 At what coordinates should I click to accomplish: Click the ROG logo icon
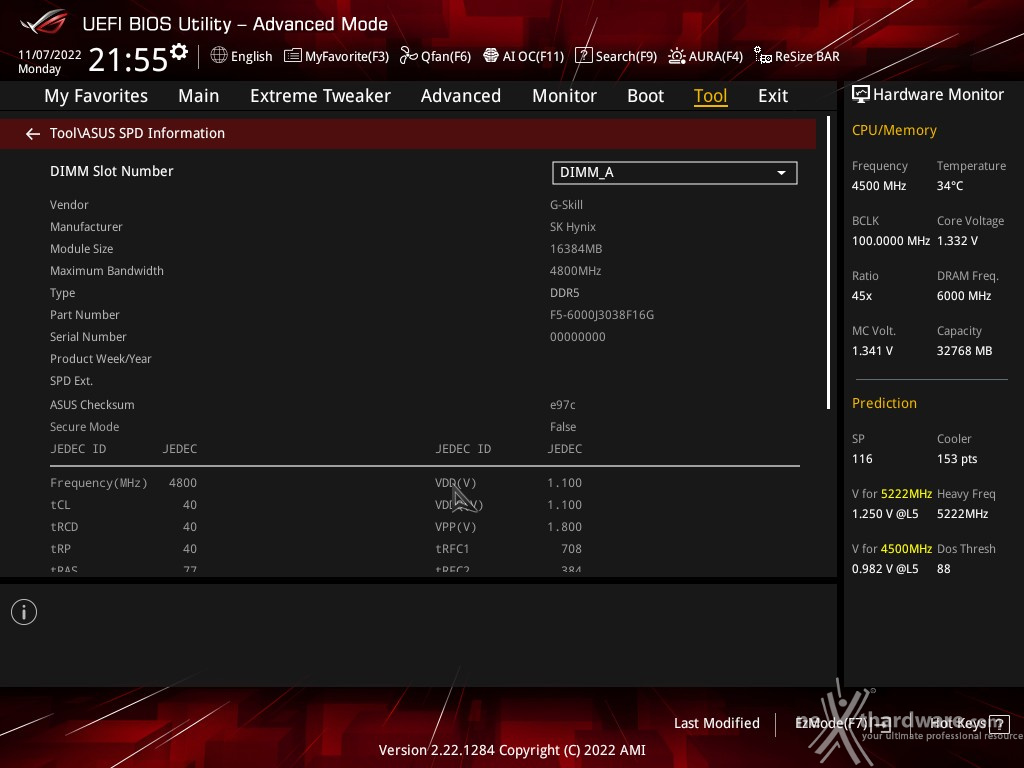click(44, 22)
